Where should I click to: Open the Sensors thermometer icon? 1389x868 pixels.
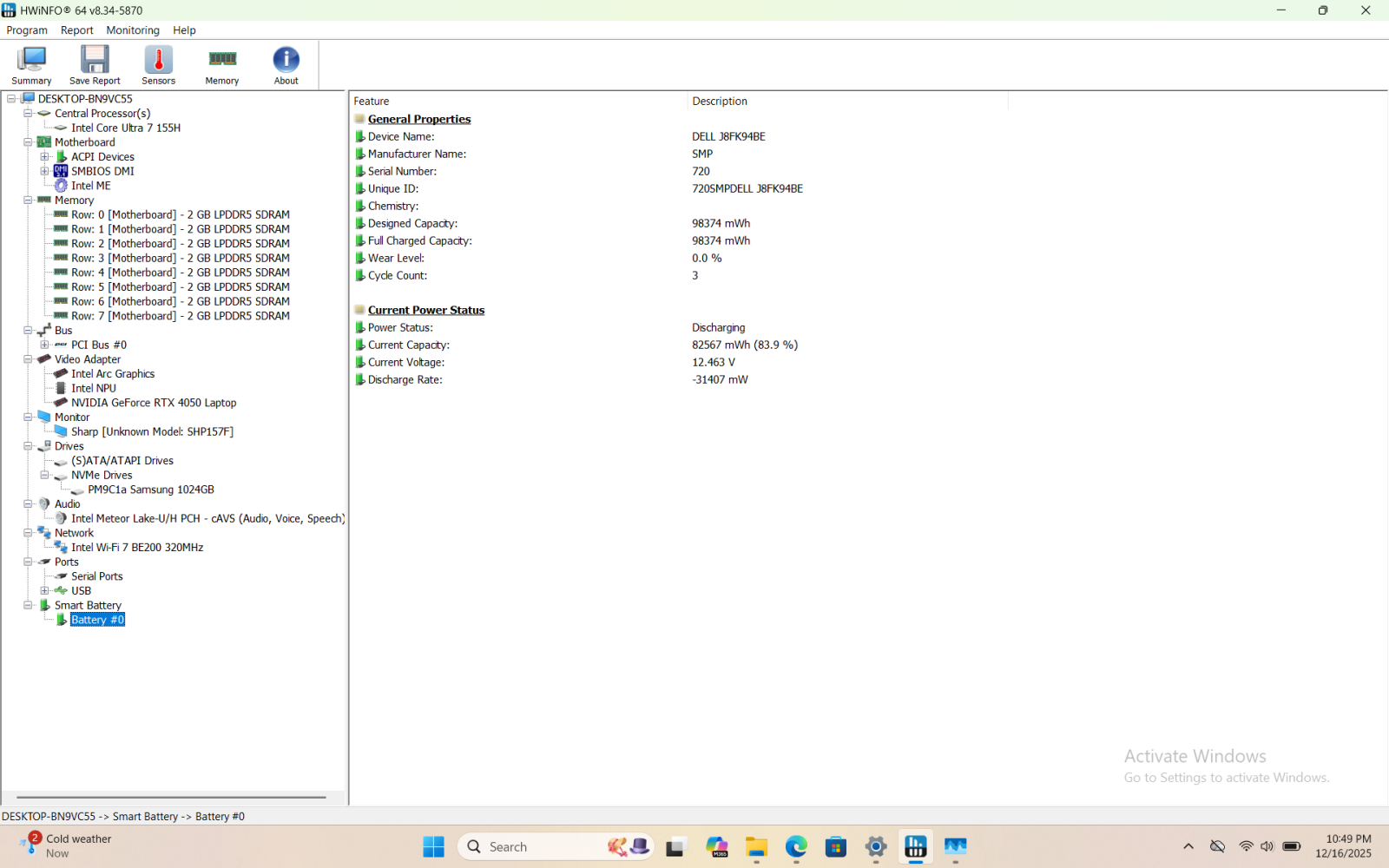tap(158, 65)
